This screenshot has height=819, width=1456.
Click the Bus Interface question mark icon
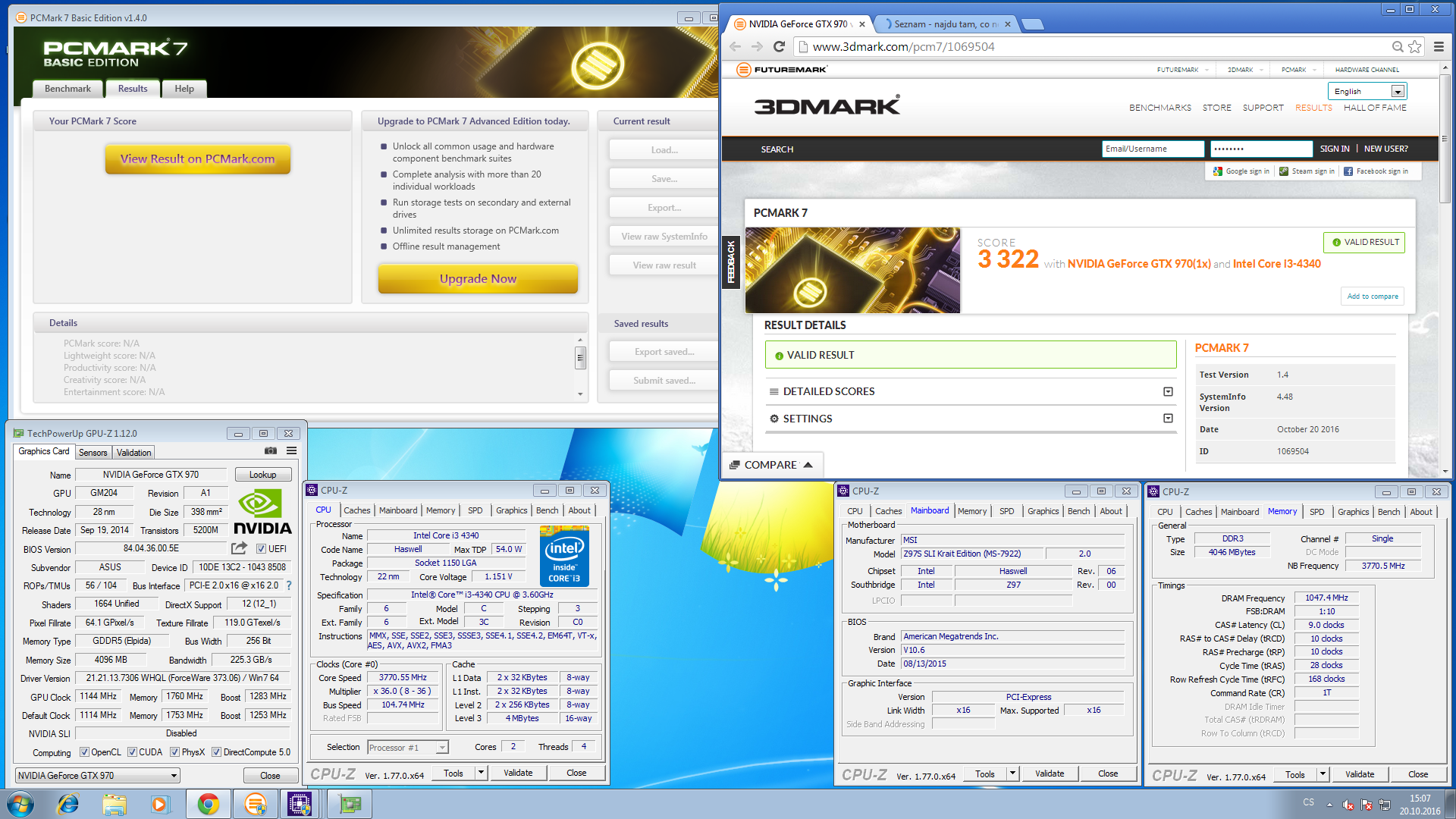pos(289,585)
